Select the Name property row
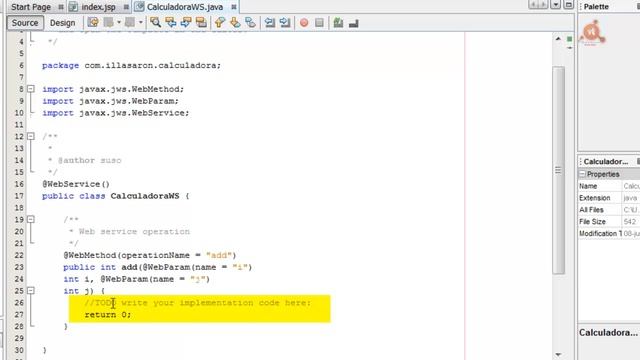The height and width of the screenshot is (360, 640). click(609, 186)
